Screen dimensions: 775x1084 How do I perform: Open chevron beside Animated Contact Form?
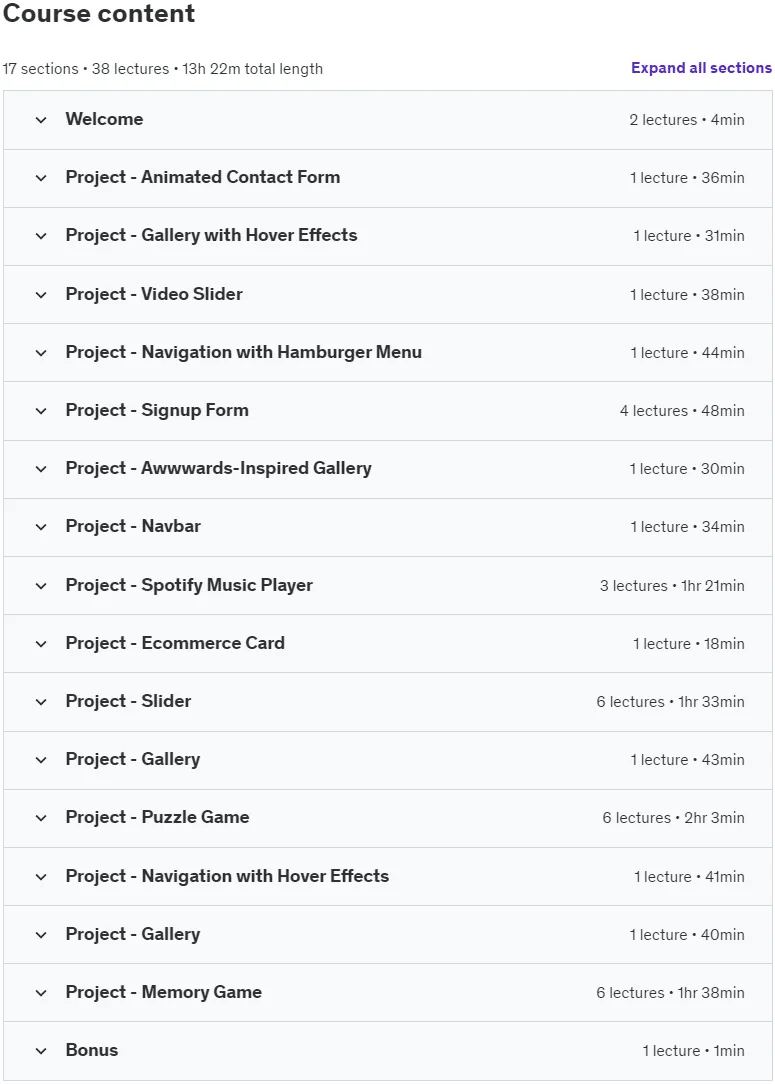pos(41,178)
